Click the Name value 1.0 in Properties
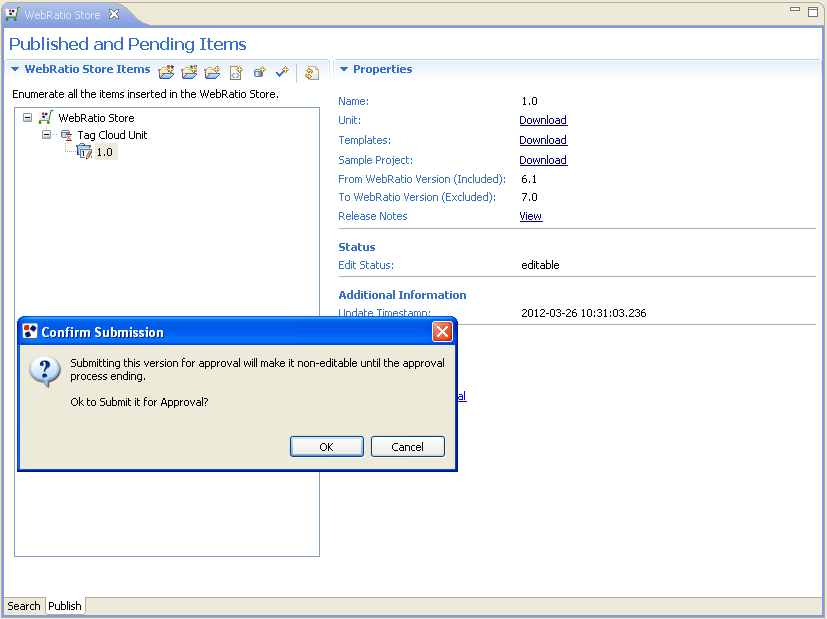Viewport: 827px width, 619px height. (x=530, y=101)
